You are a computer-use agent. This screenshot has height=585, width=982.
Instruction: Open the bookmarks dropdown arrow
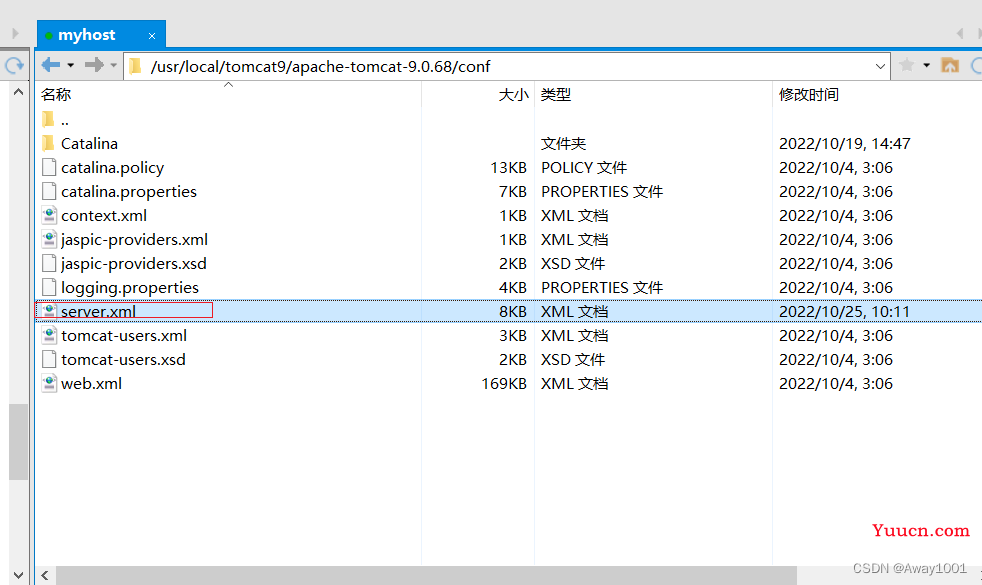tap(926, 65)
